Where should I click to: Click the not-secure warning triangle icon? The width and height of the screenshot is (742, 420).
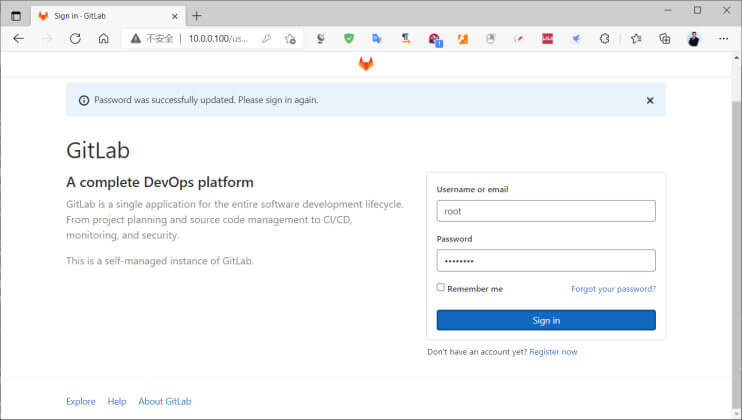click(136, 39)
